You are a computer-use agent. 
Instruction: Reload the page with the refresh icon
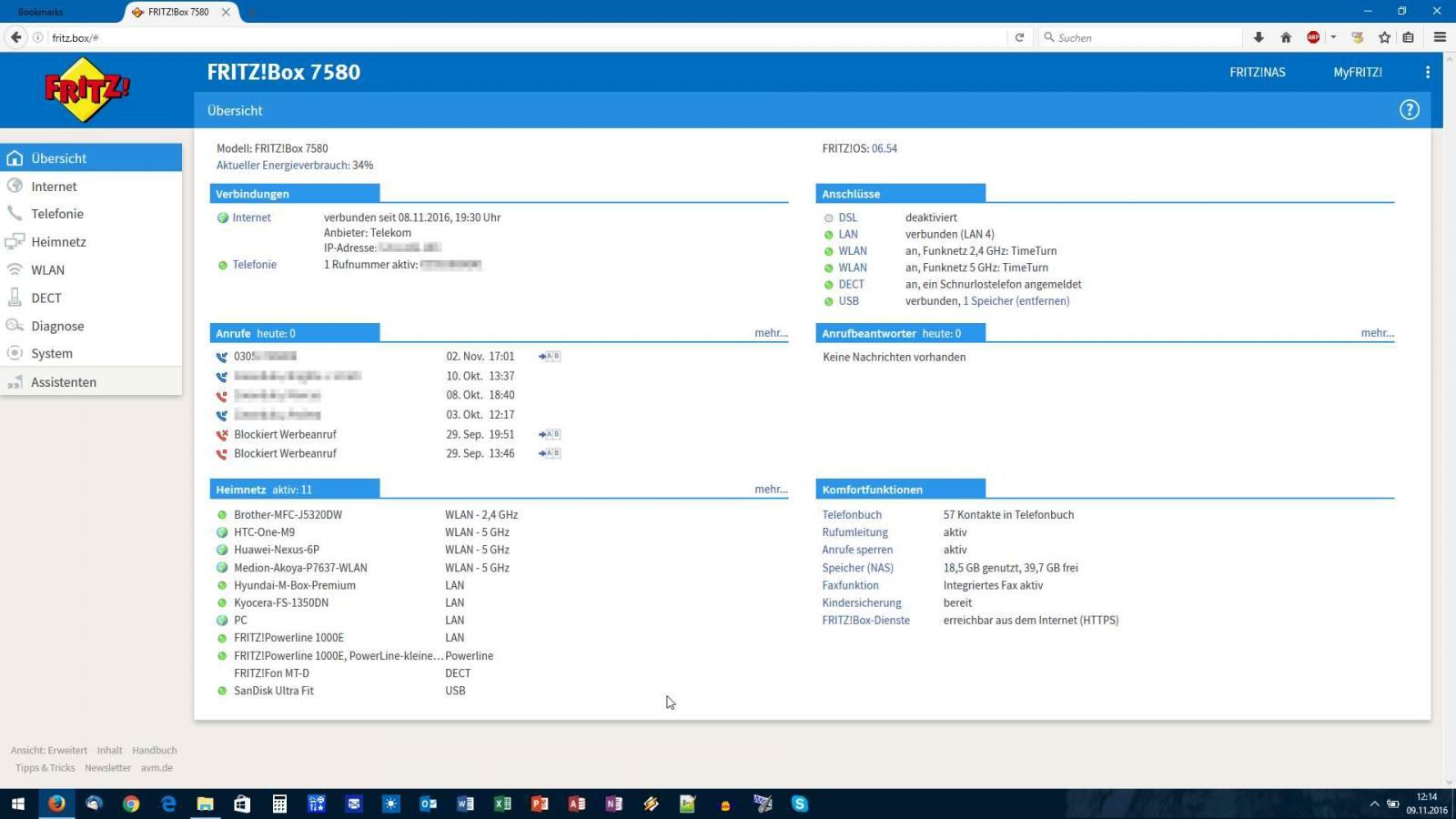1019,37
